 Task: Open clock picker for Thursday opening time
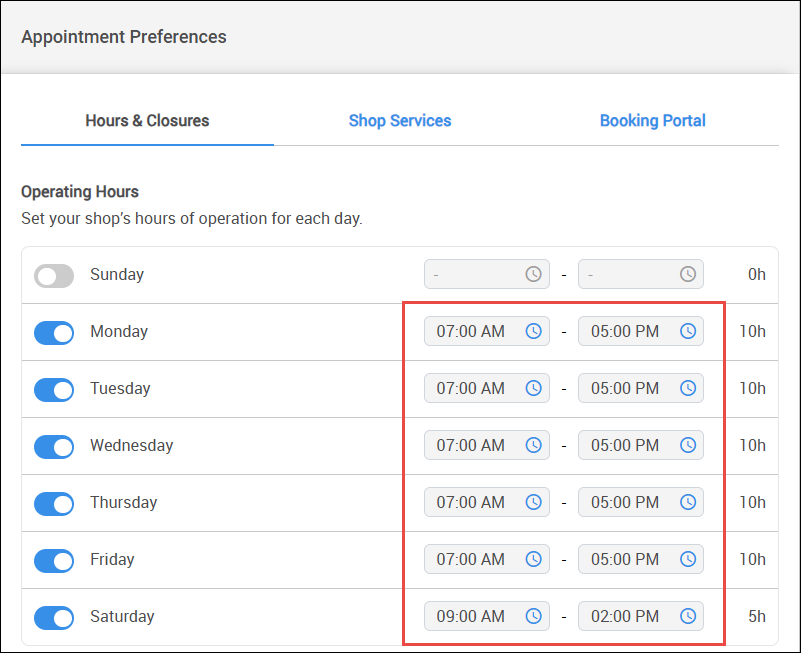click(x=533, y=502)
